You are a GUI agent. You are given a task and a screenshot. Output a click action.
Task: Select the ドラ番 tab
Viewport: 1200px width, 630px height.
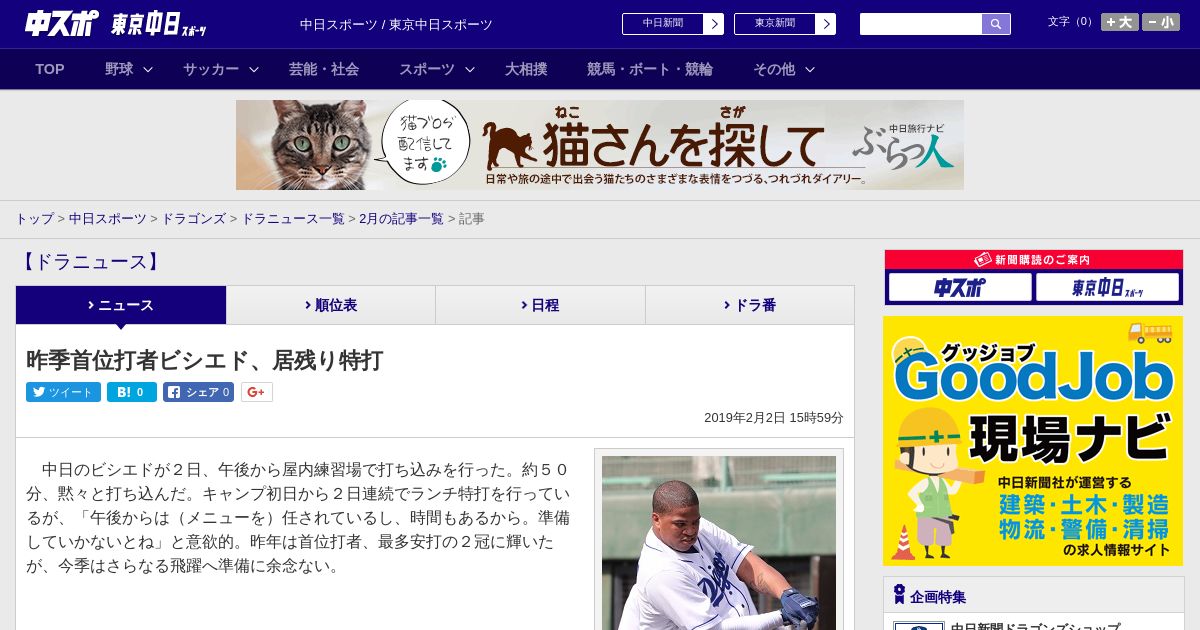(x=750, y=305)
